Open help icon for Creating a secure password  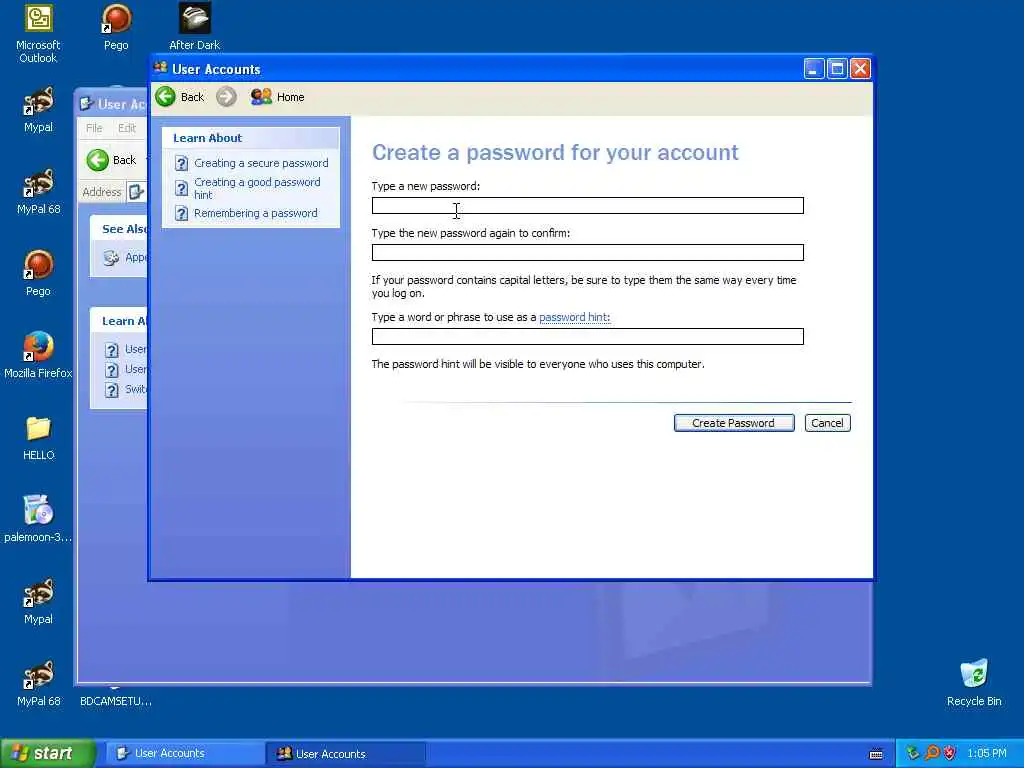point(182,163)
